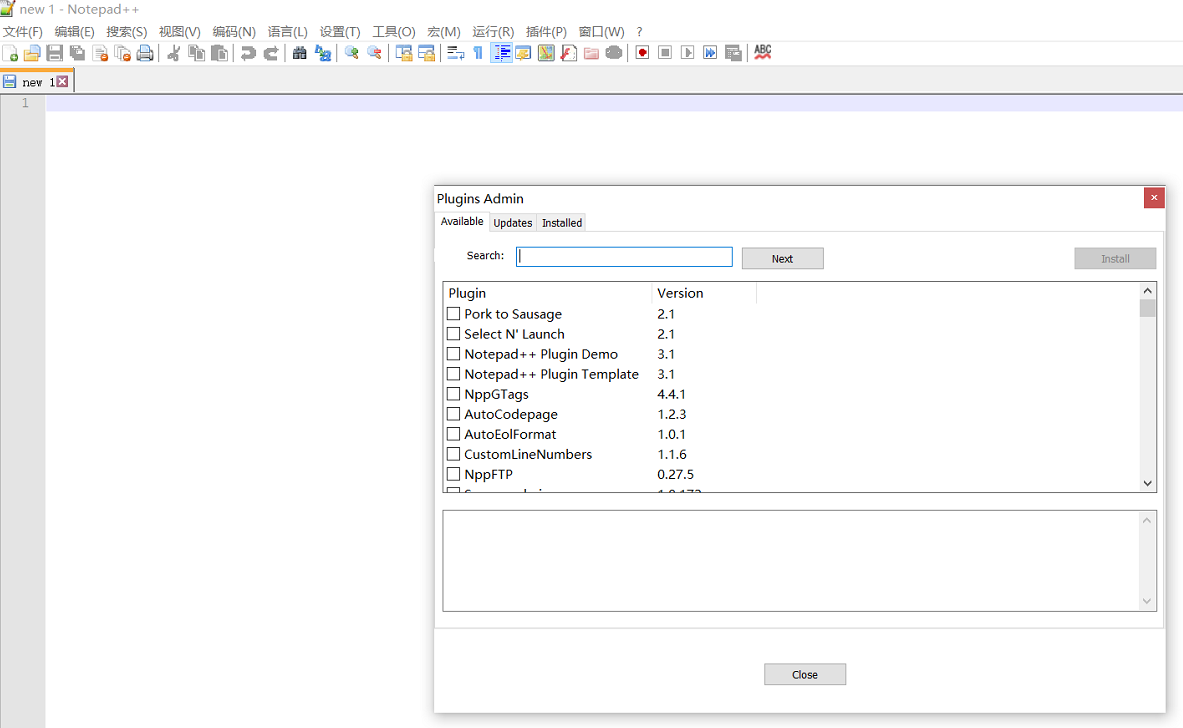Viewport: 1183px width, 728px height.
Task: Switch to the Installed tab
Action: [562, 223]
